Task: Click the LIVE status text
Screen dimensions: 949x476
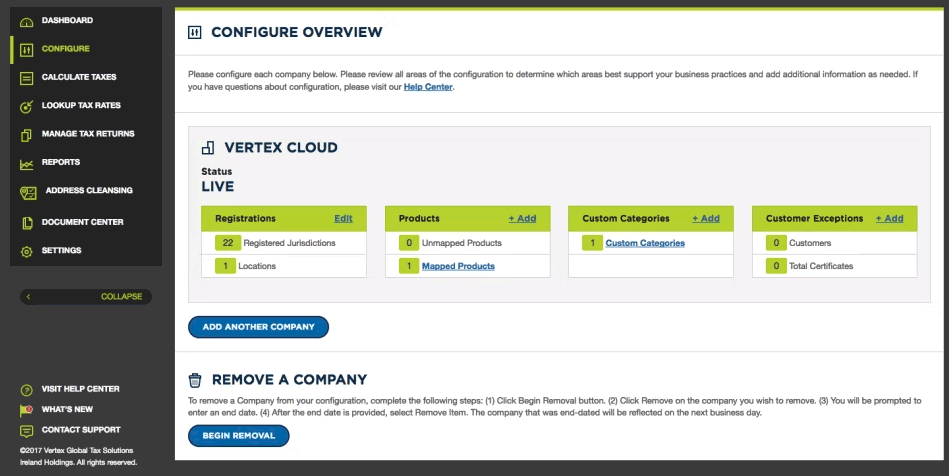Action: [218, 187]
